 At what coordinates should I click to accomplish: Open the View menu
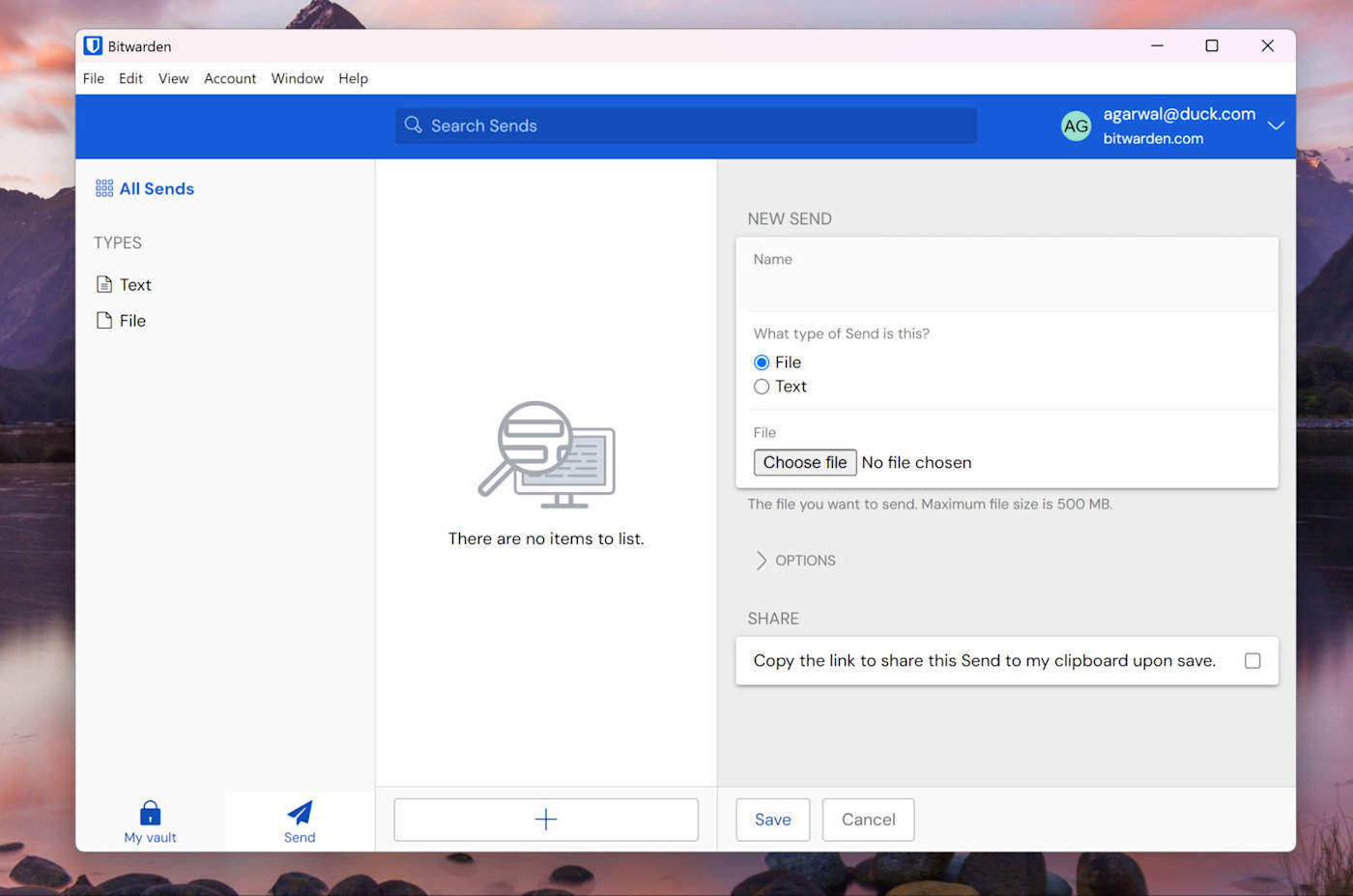point(173,78)
